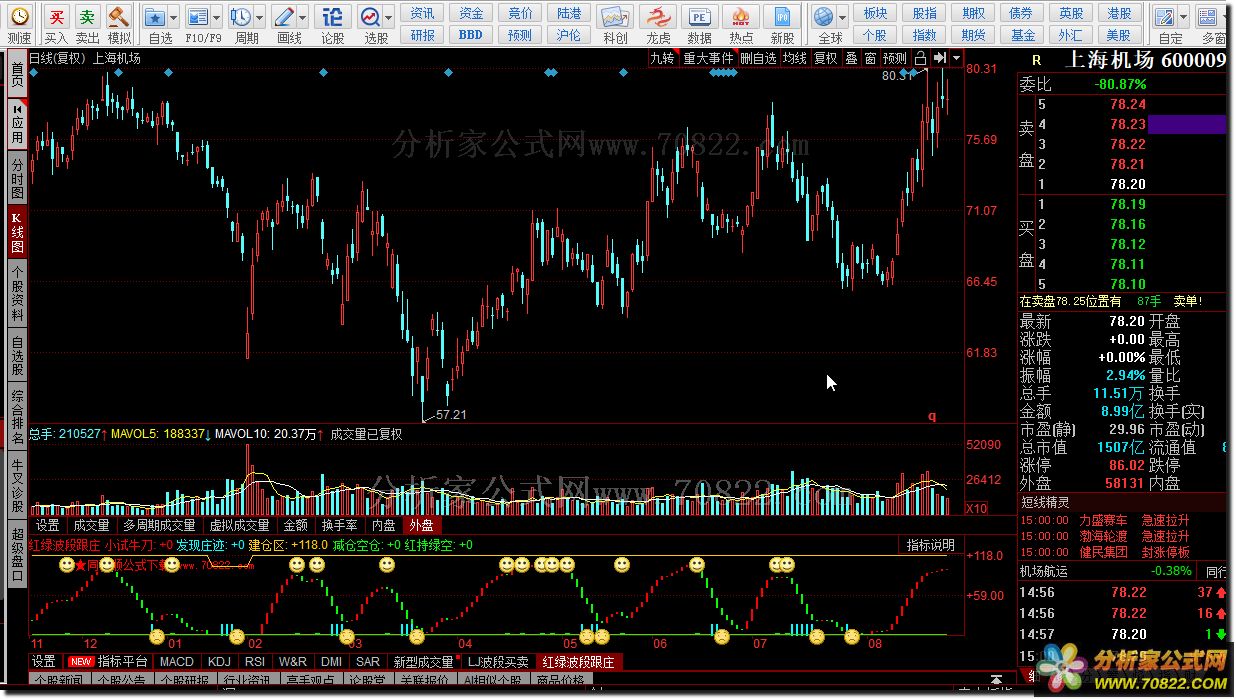Click the lock icon on chart header
Image resolution: width=1236 pixels, height=699 pixels.
pyautogui.click(x=921, y=58)
